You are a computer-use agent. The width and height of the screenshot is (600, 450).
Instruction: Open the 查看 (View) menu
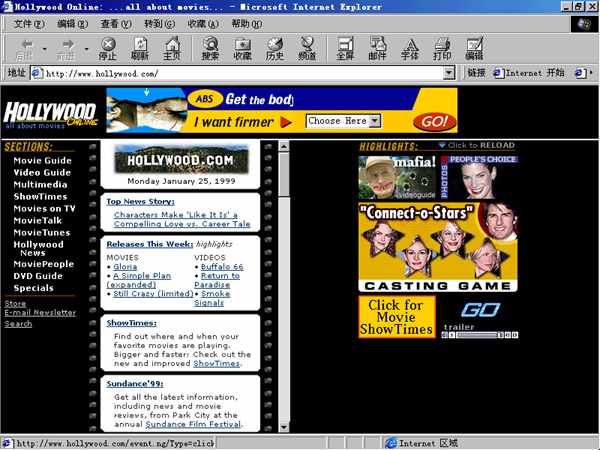click(116, 23)
